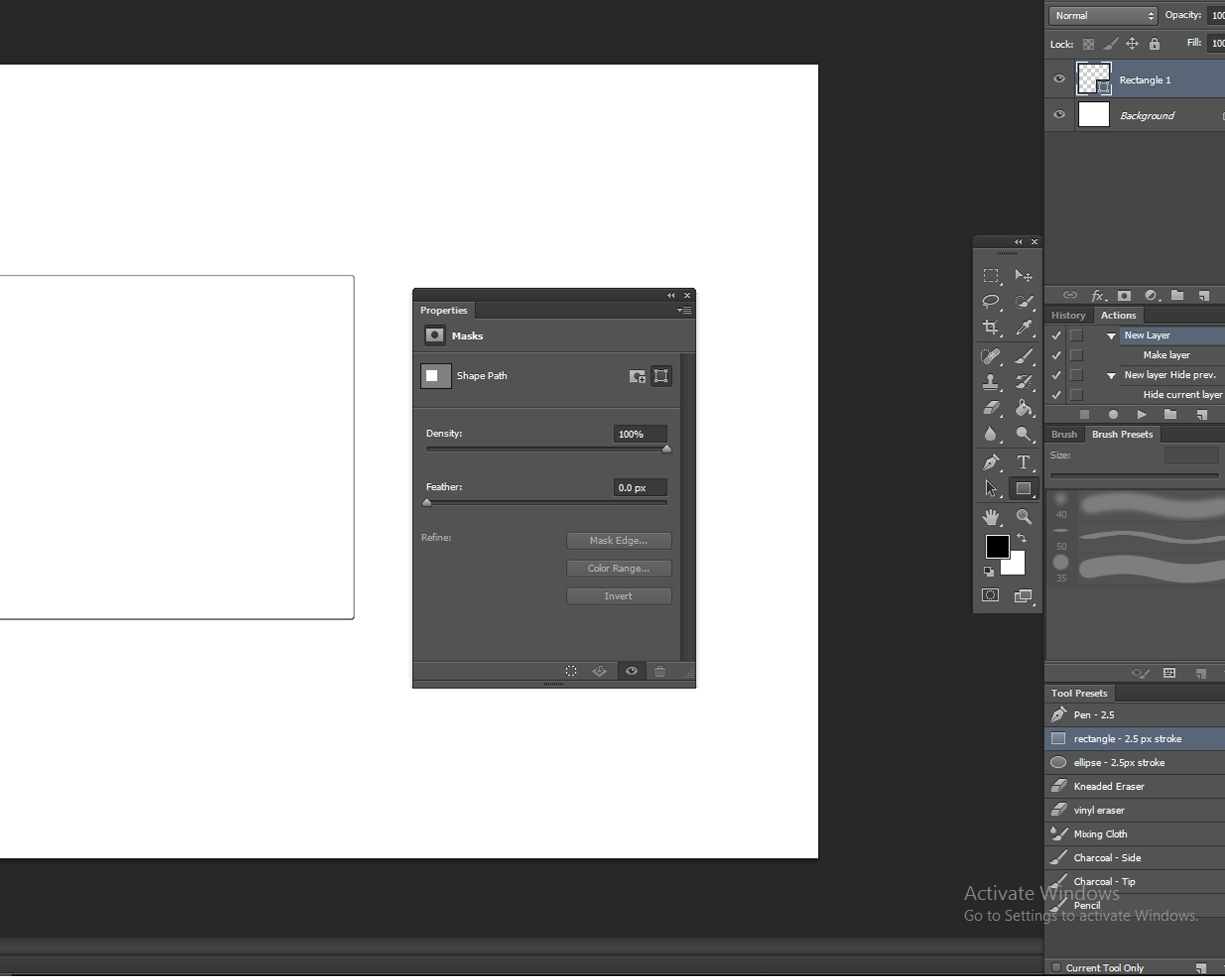Image resolution: width=1225 pixels, height=980 pixels.
Task: Select the Lasso tool
Action: 990,301
